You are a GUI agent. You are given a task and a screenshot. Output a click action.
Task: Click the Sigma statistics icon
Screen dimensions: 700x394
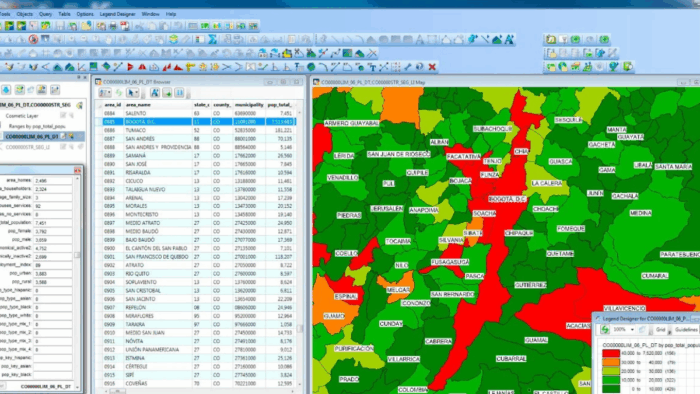coord(212,39)
